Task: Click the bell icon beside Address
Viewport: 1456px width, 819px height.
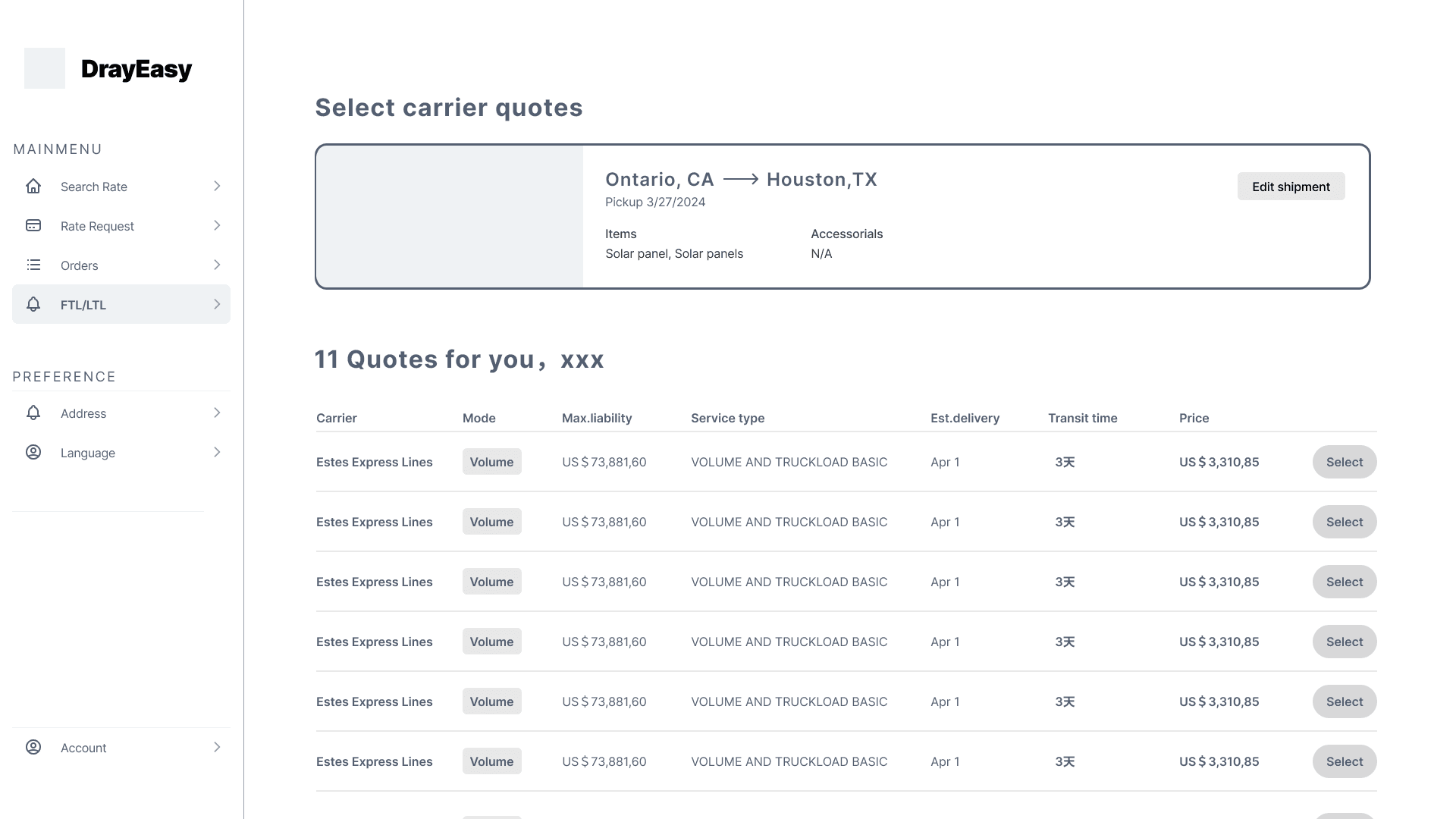Action: (x=33, y=413)
